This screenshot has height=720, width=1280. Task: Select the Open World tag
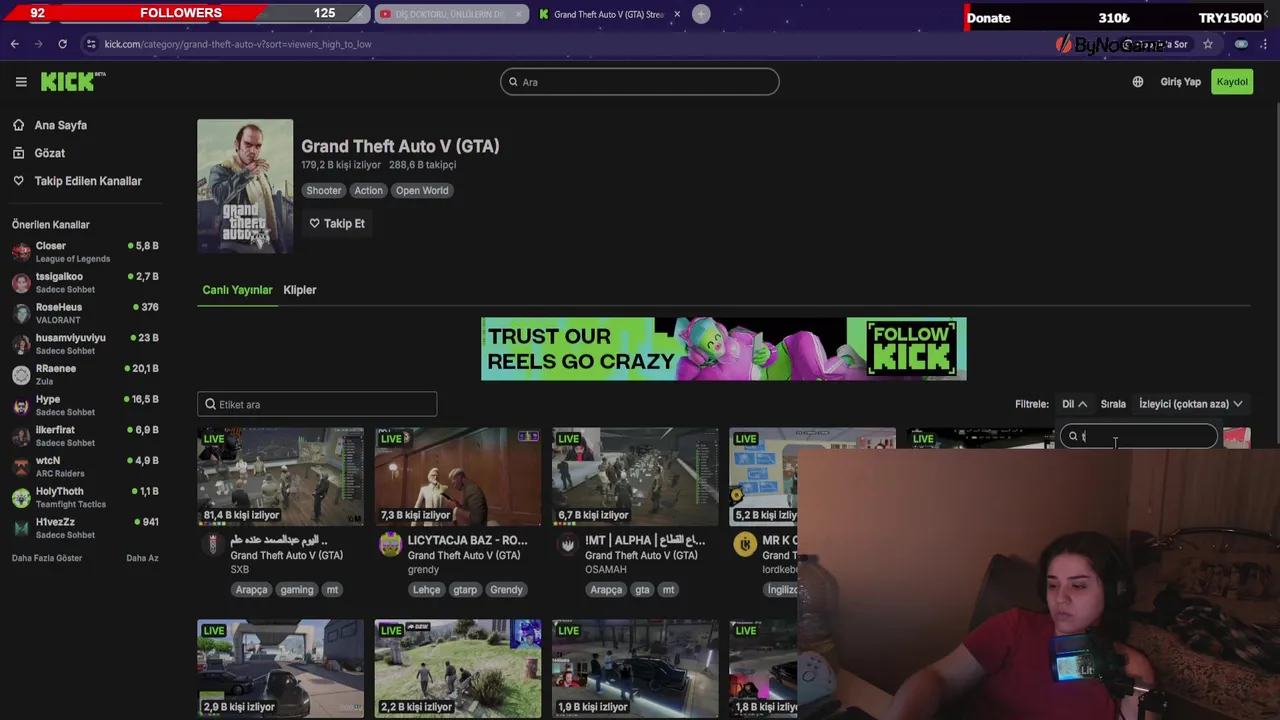coord(422,190)
